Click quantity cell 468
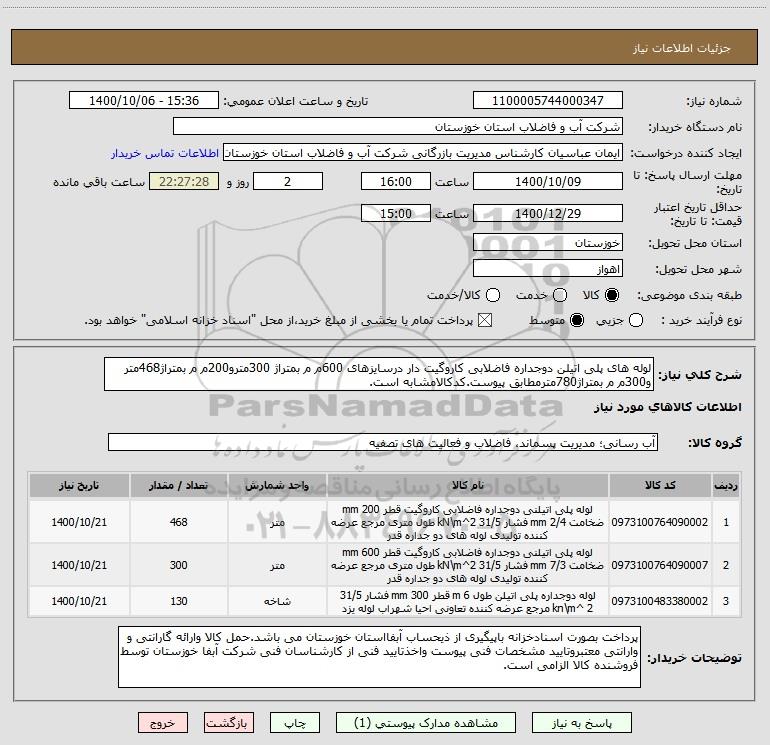 click(178, 522)
